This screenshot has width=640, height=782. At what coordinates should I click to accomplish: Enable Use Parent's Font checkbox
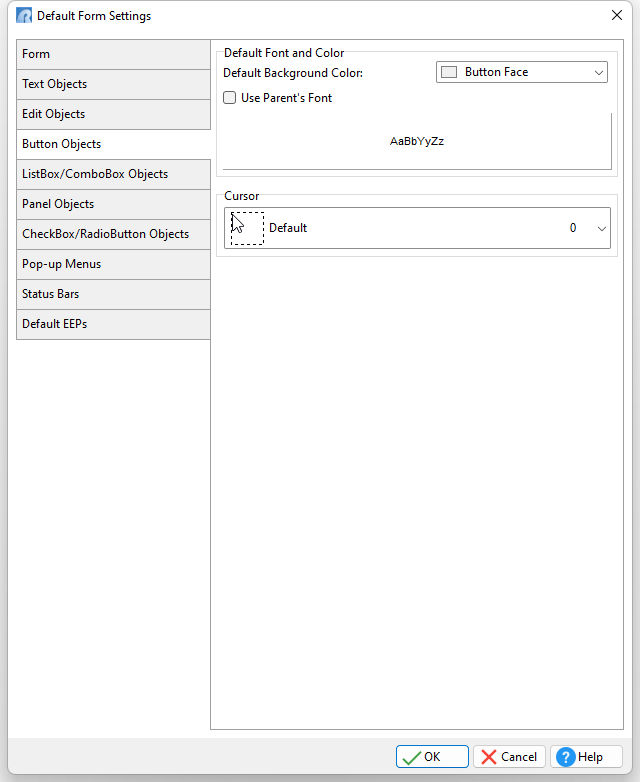pyautogui.click(x=229, y=98)
